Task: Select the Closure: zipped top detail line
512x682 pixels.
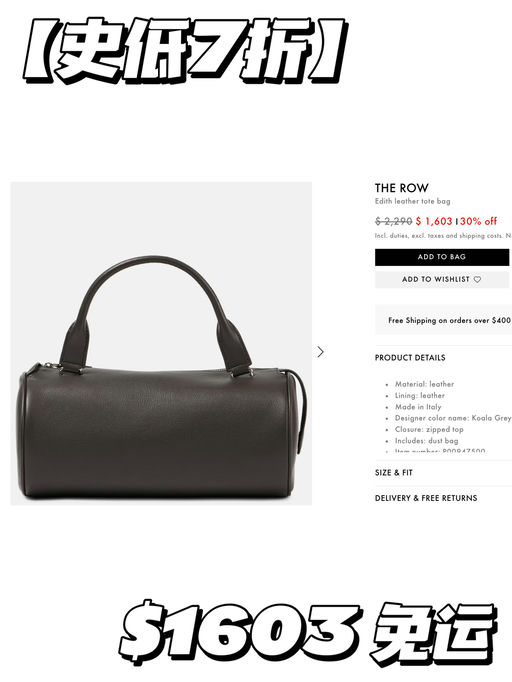Action: tap(429, 429)
